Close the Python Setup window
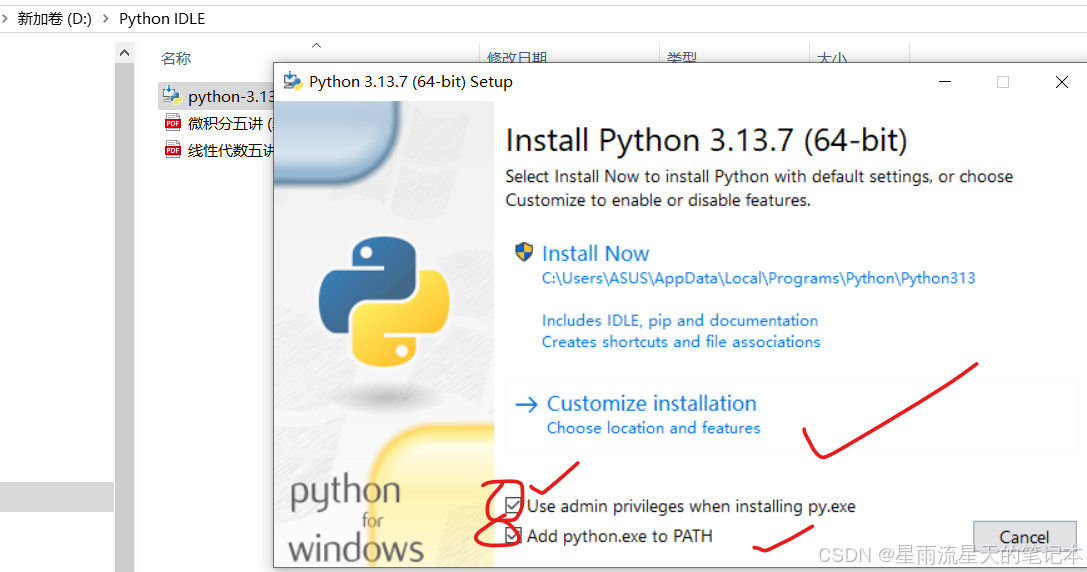Viewport: 1087px width, 572px height. pyautogui.click(x=1061, y=82)
